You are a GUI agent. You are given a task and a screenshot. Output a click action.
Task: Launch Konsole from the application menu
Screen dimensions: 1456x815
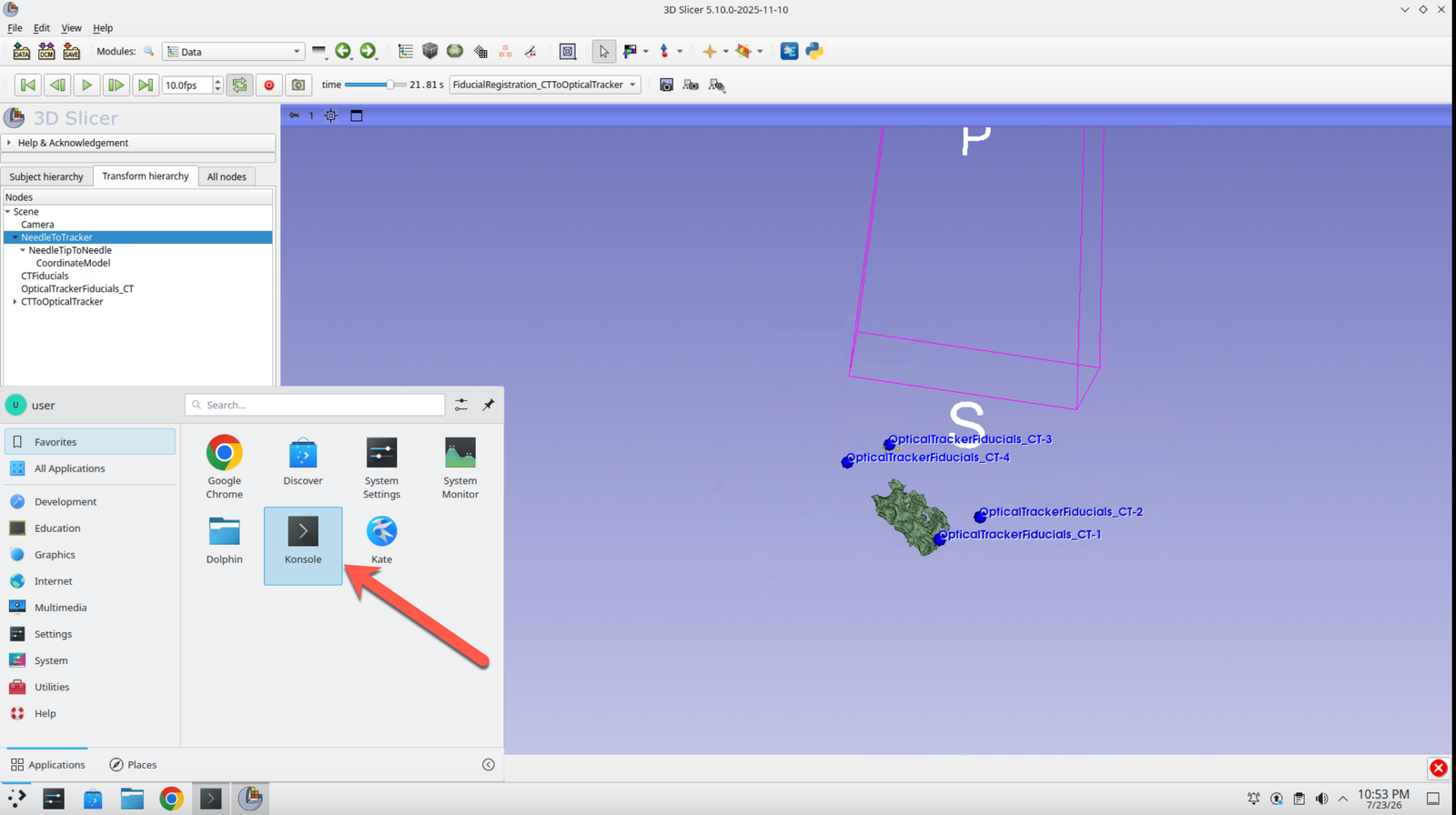pyautogui.click(x=303, y=546)
